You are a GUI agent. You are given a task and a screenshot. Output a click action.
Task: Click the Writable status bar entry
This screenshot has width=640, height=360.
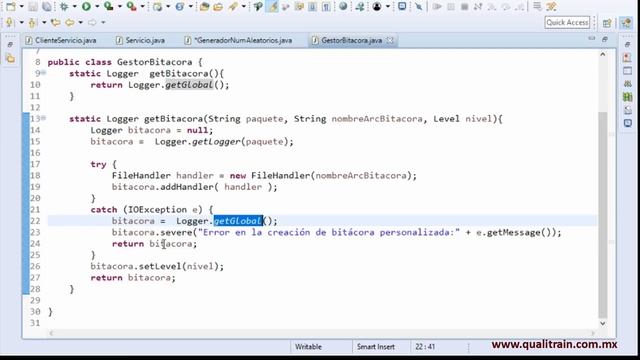click(x=308, y=347)
